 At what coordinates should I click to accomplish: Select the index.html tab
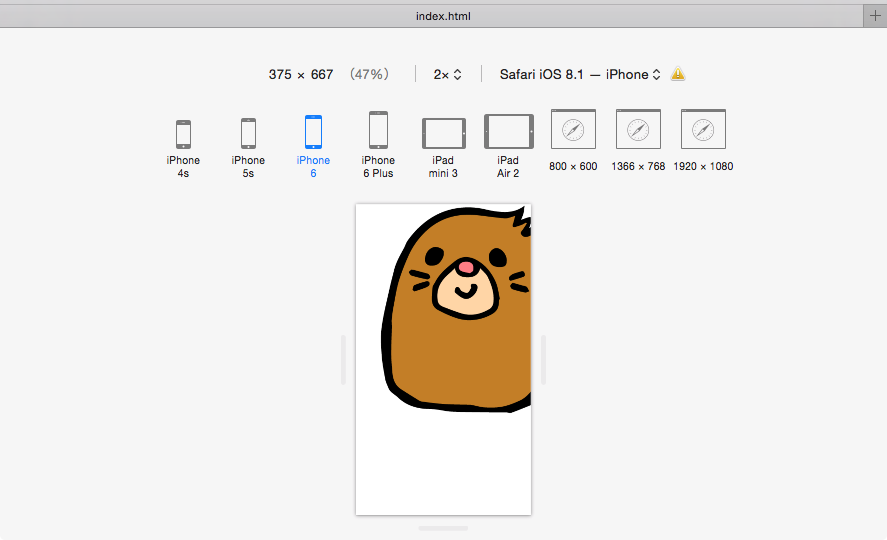[432, 16]
